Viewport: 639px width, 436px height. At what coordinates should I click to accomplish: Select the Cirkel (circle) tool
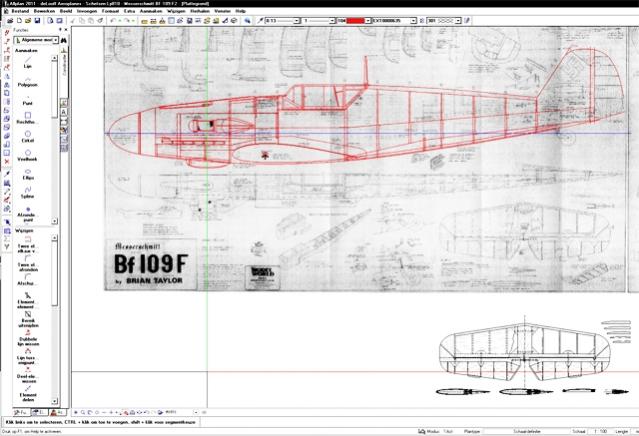(x=27, y=137)
